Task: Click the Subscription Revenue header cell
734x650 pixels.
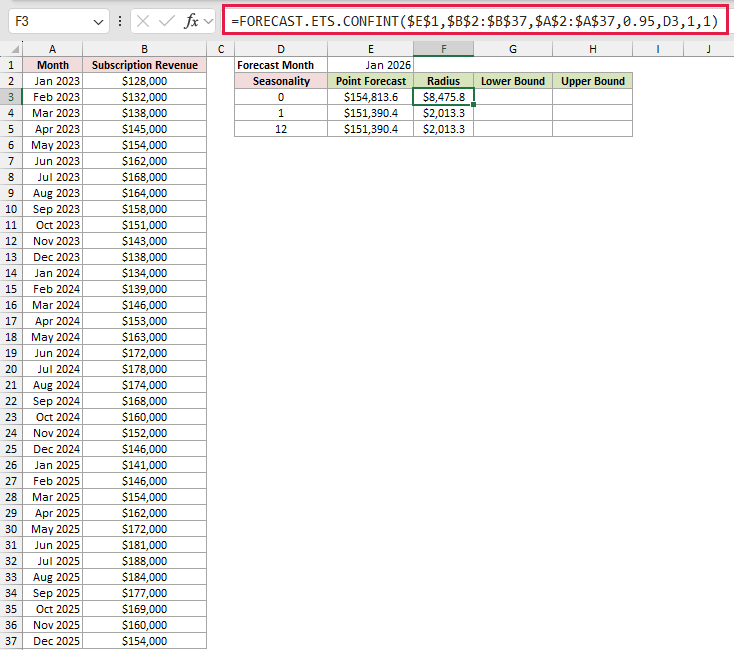Action: click(144, 65)
